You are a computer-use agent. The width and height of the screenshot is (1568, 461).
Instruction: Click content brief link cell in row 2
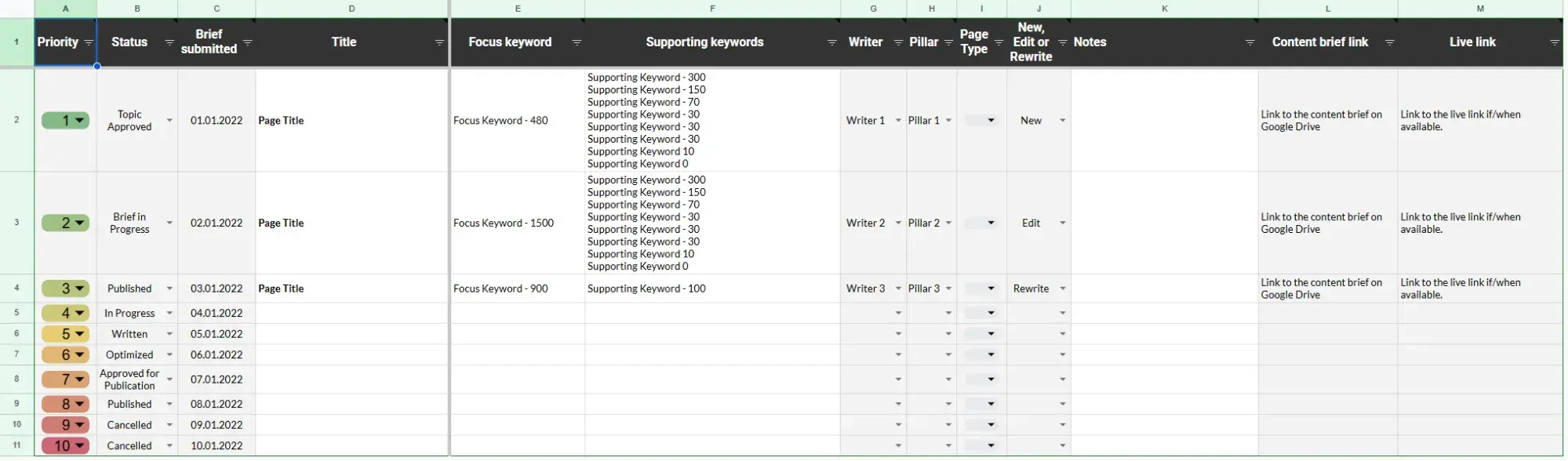(1328, 121)
